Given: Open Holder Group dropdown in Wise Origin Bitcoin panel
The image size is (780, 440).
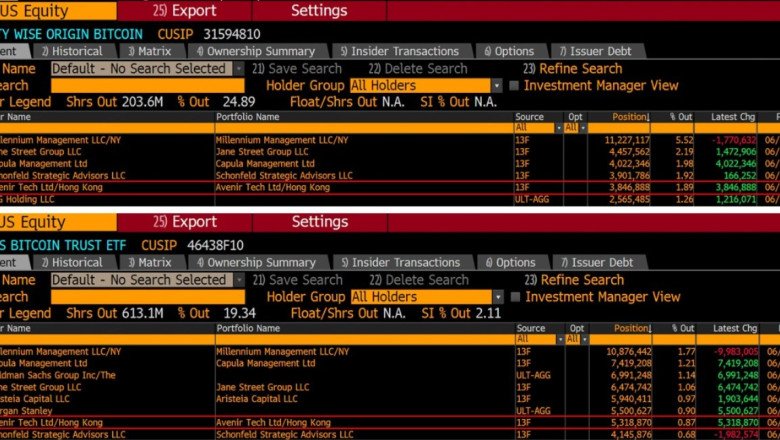Looking at the screenshot, I should click(496, 86).
